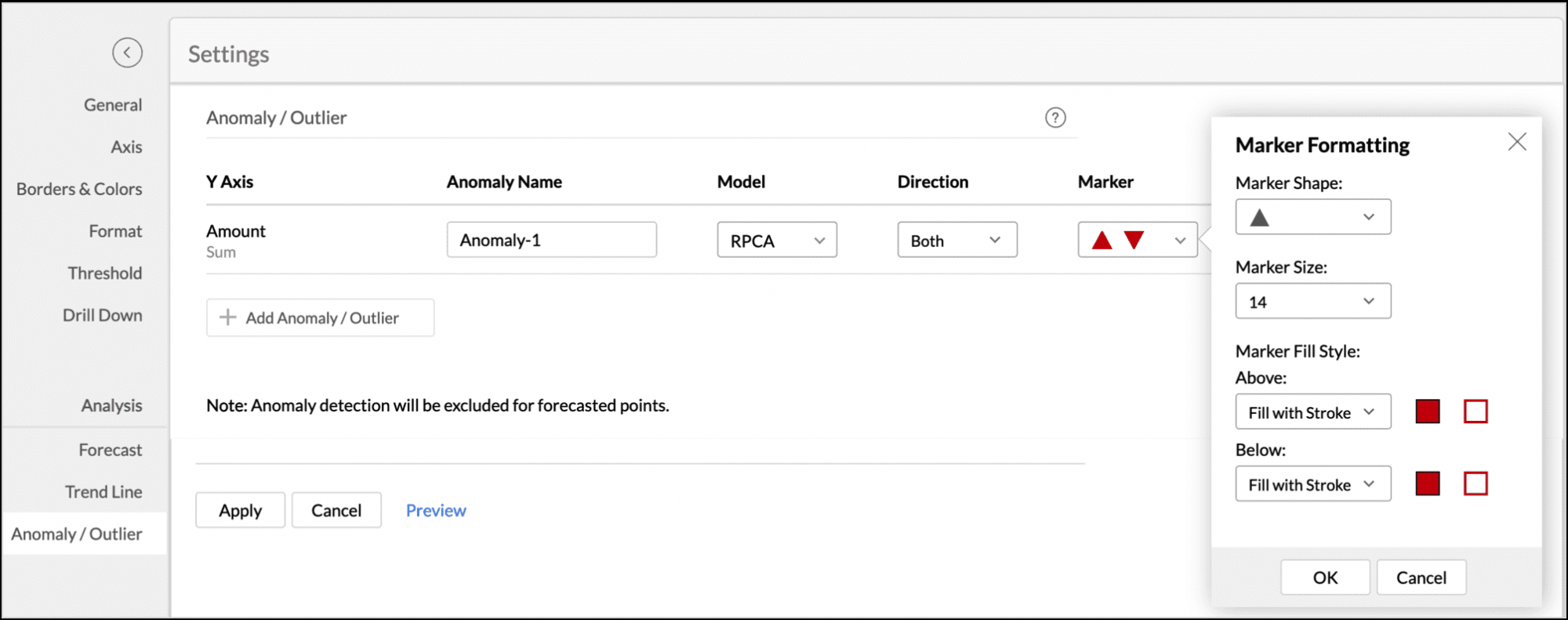Pick the Below solid red fill color
The image size is (1568, 620).
point(1428,484)
